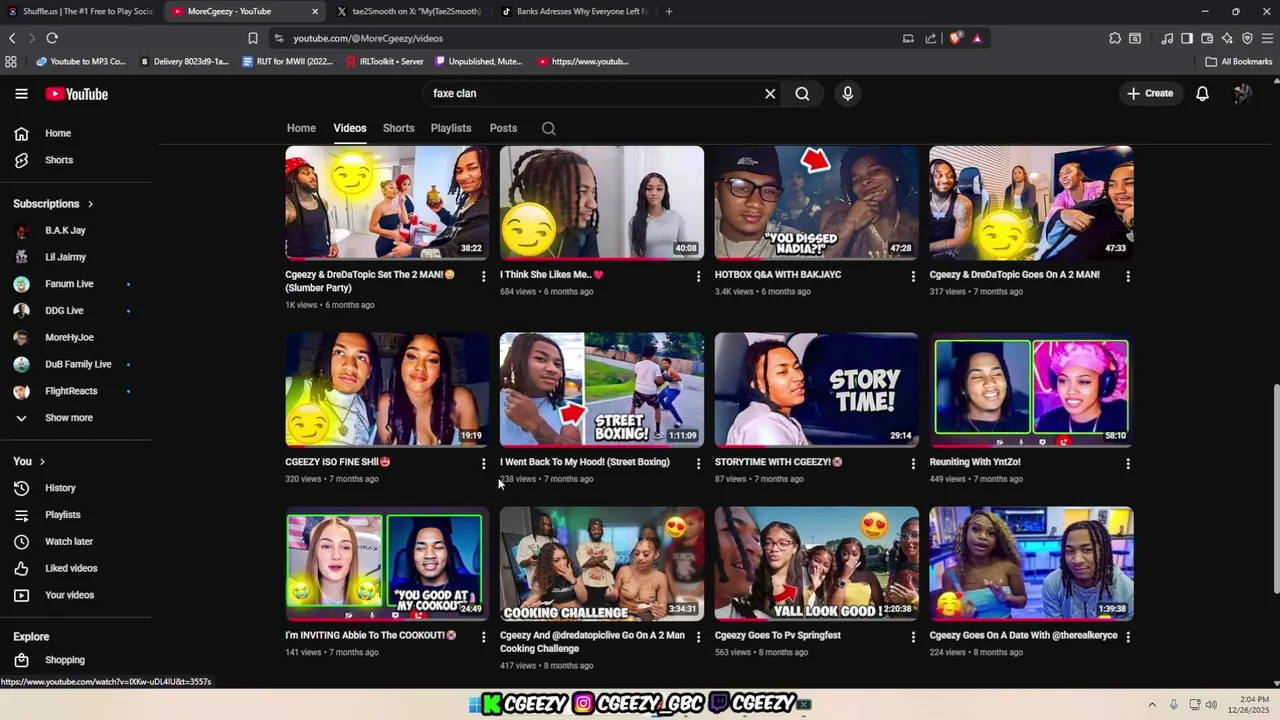Open options for HOTBOX Q&A WITH BAKJAYC video

coord(913,276)
